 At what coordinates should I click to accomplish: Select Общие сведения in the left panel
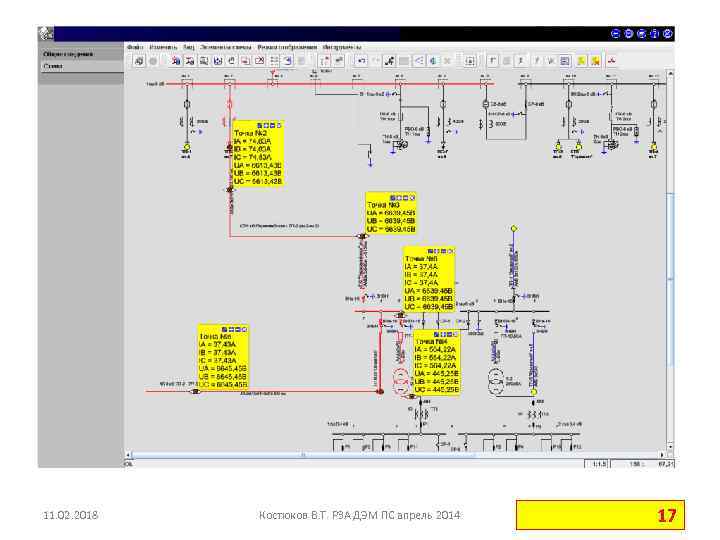[68, 54]
